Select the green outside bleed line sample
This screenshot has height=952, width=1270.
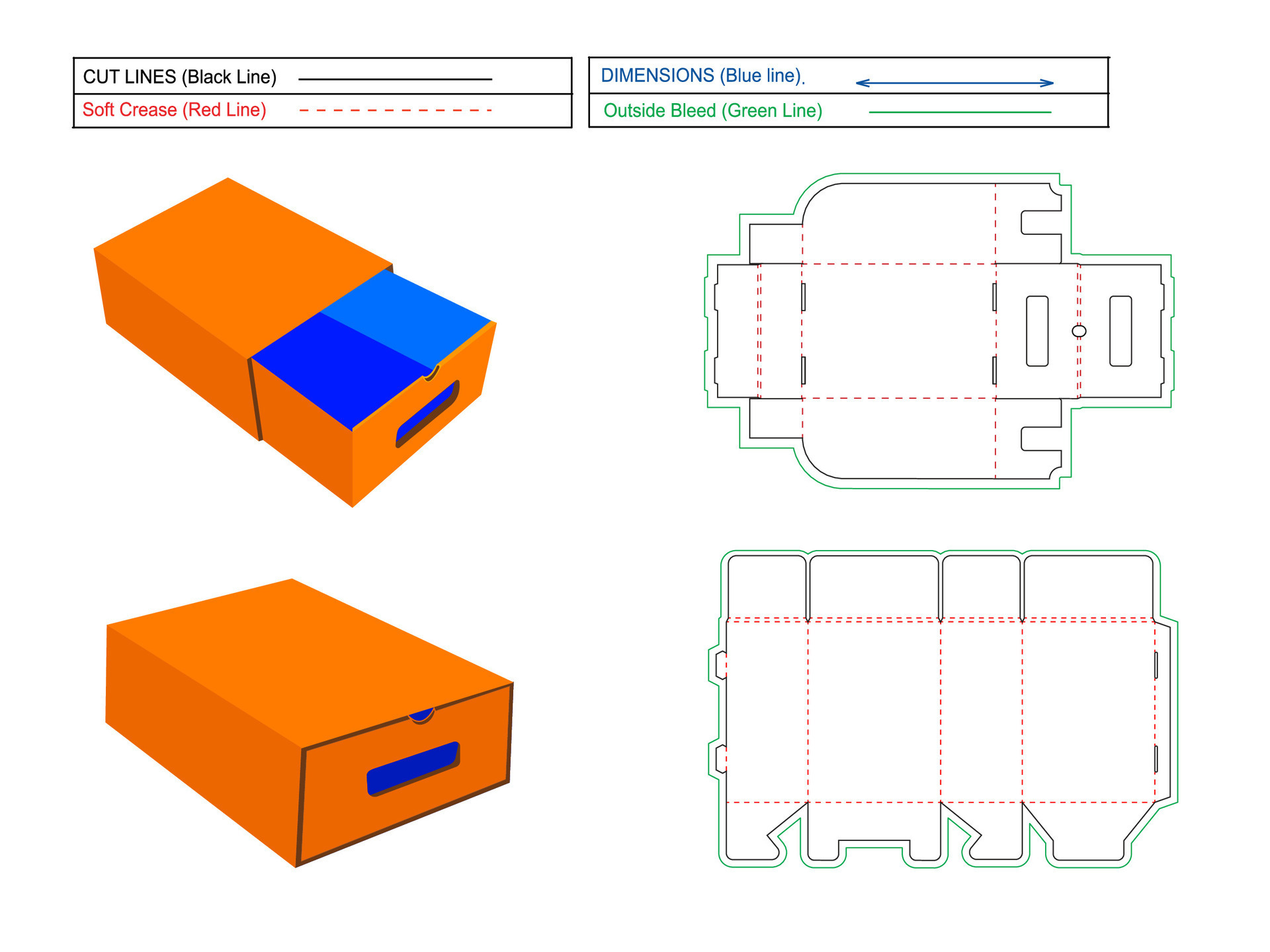(x=960, y=112)
